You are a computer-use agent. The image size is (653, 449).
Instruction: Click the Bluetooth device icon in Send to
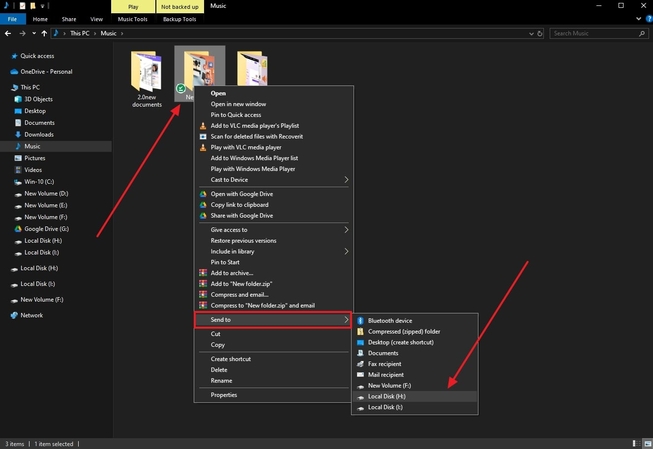[361, 321]
